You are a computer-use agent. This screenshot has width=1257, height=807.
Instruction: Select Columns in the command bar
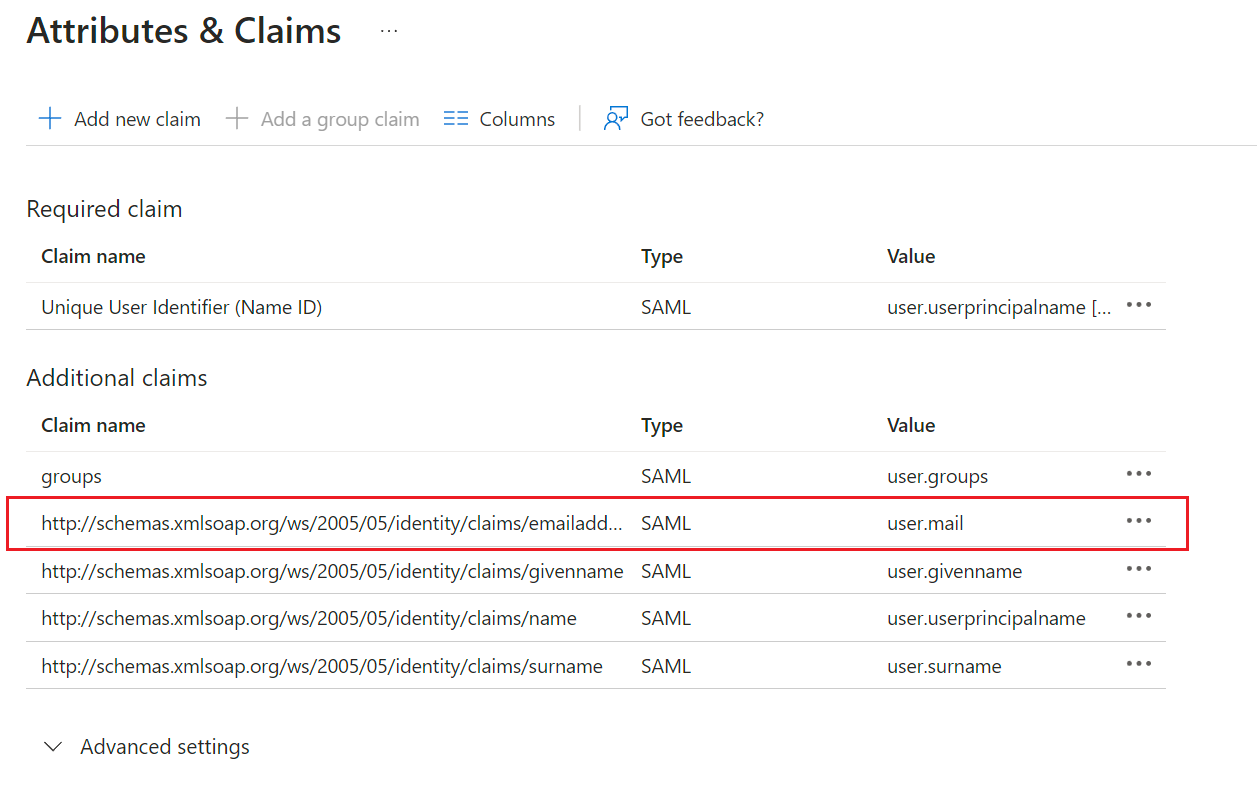tap(499, 119)
